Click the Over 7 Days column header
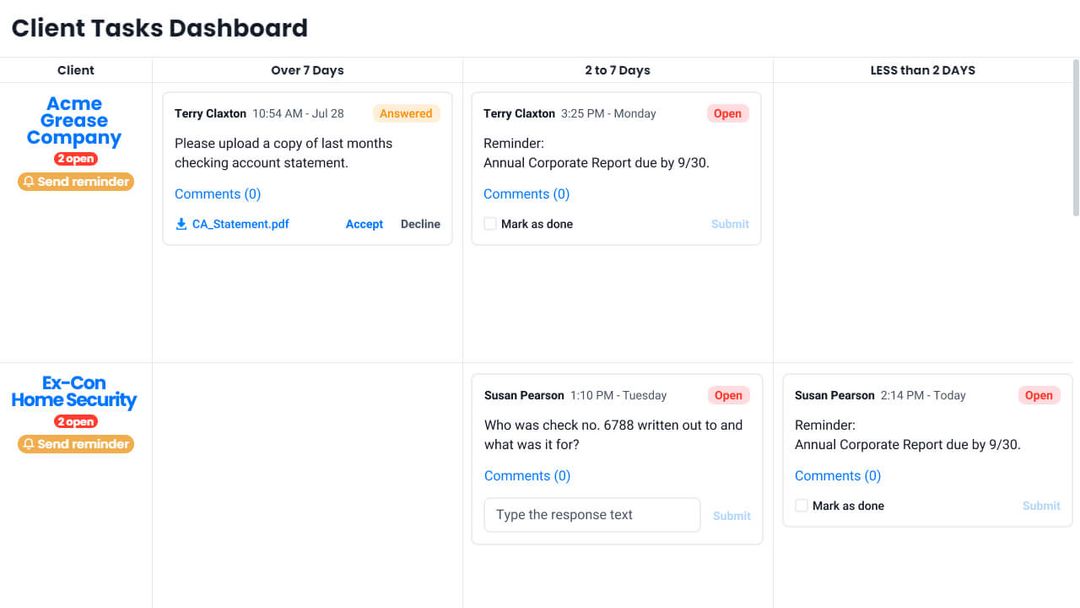The image size is (1080, 608). pyautogui.click(x=307, y=70)
